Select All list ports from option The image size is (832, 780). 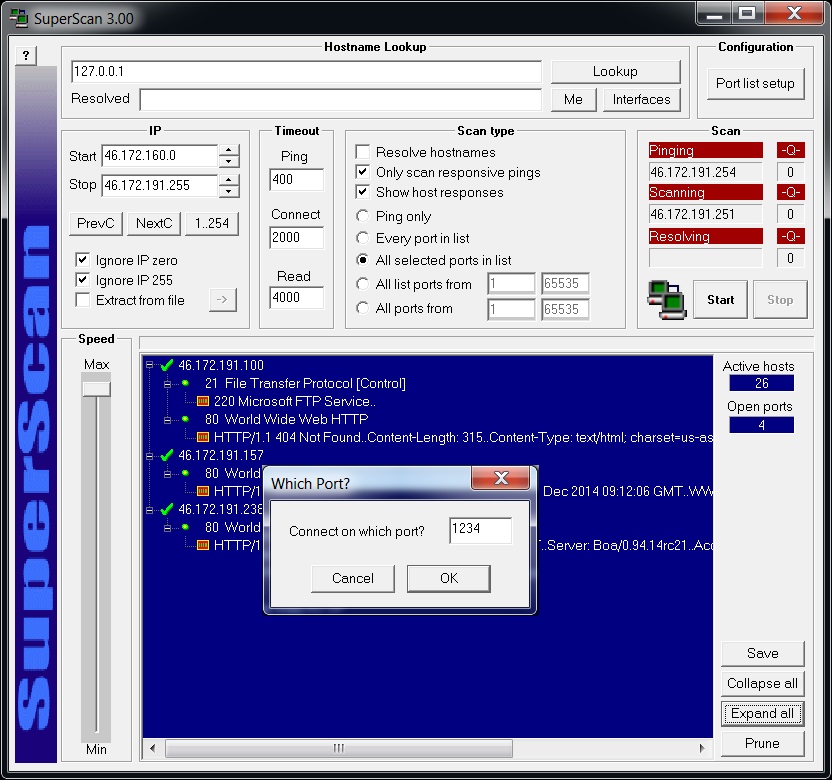(x=362, y=284)
